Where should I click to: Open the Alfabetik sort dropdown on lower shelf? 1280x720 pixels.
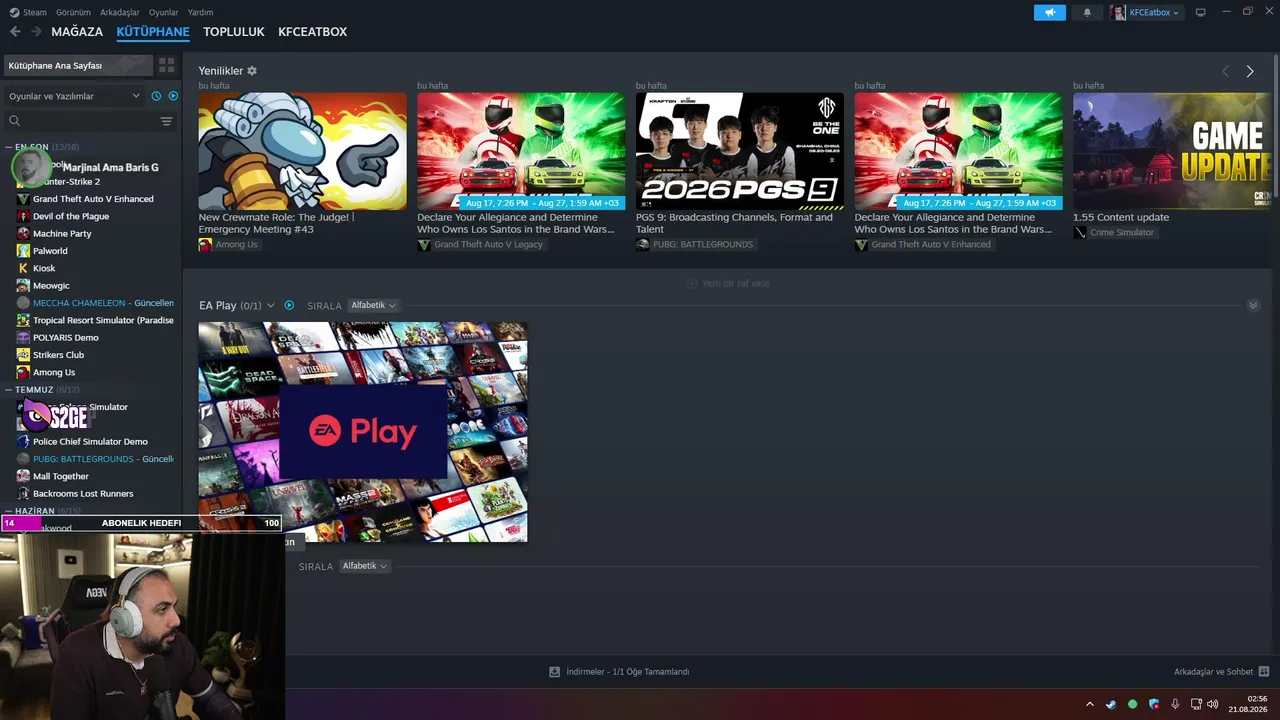click(364, 566)
